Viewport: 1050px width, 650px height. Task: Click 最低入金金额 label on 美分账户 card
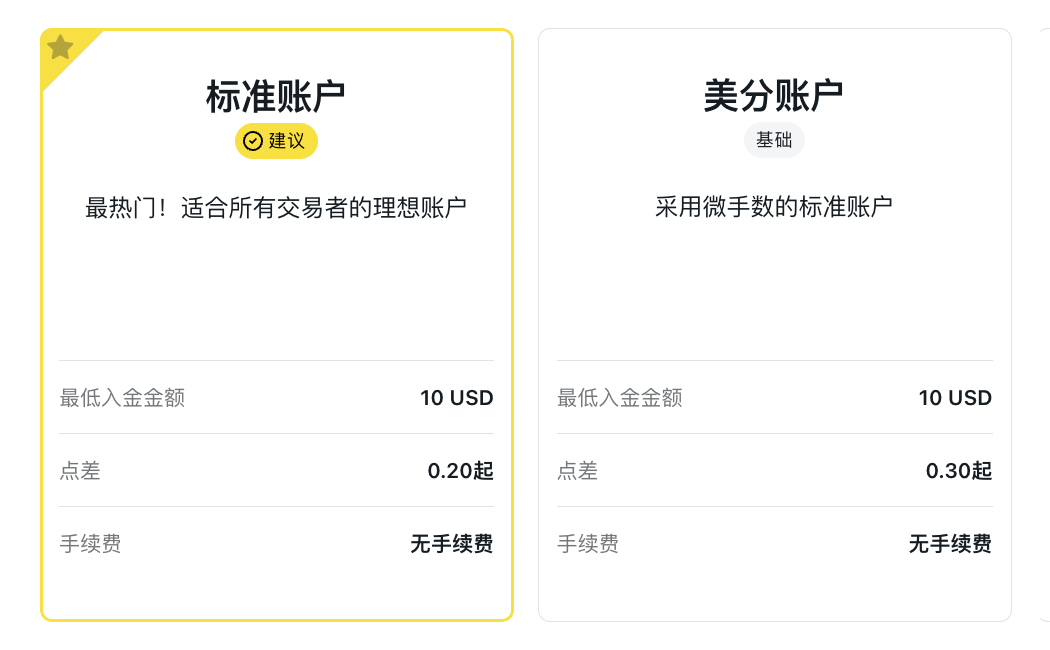tap(619, 398)
